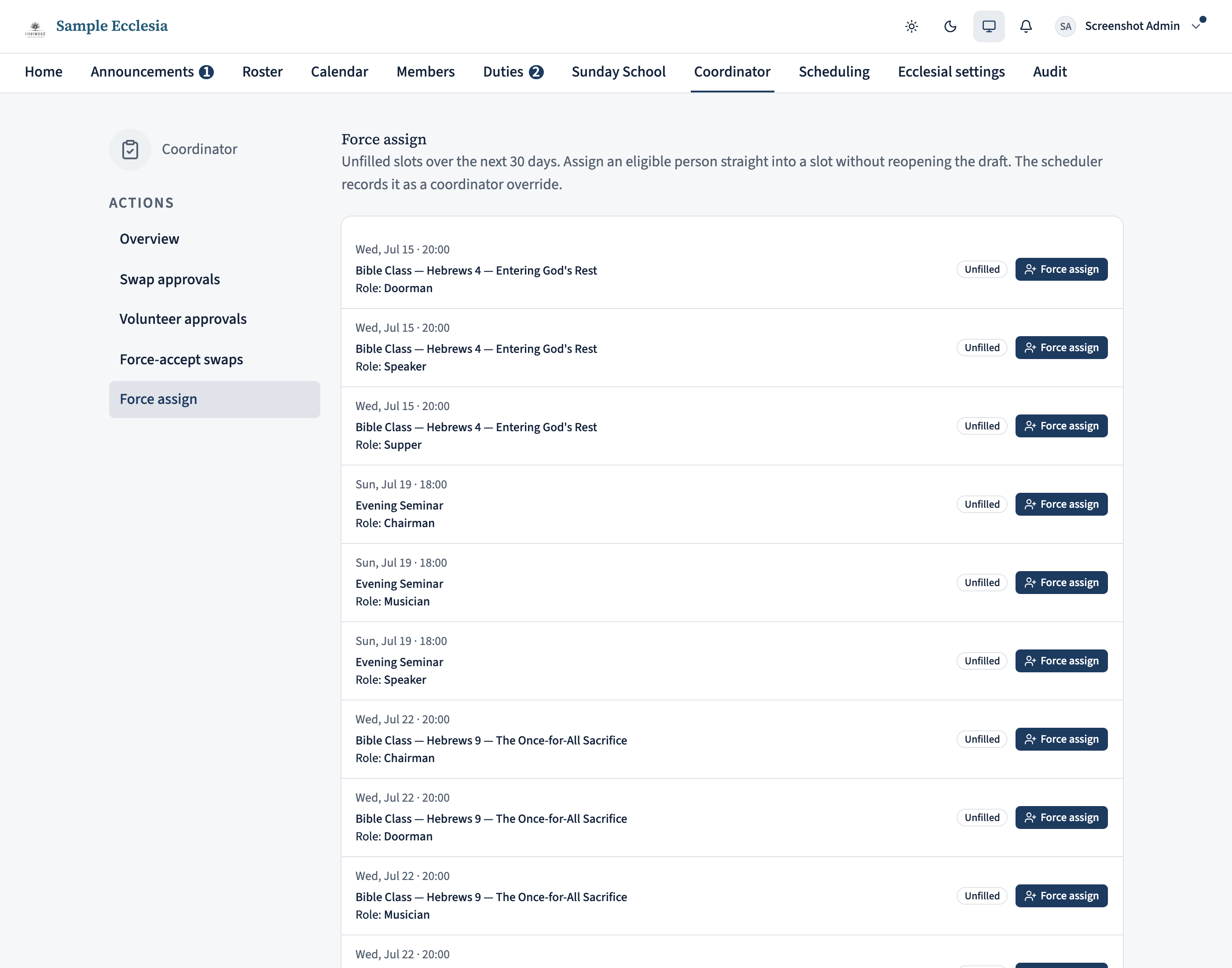Force assign Hebrews 4 Doorman slot

(1061, 269)
